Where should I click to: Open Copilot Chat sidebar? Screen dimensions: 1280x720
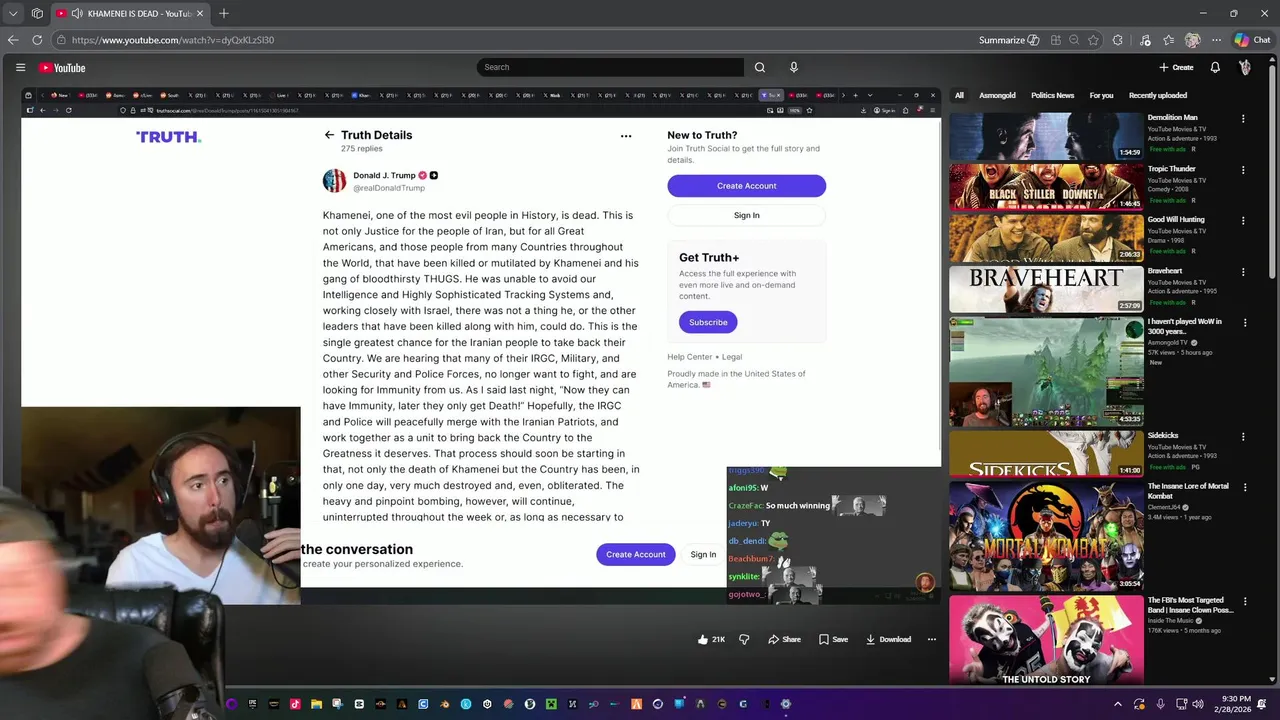(x=1252, y=40)
